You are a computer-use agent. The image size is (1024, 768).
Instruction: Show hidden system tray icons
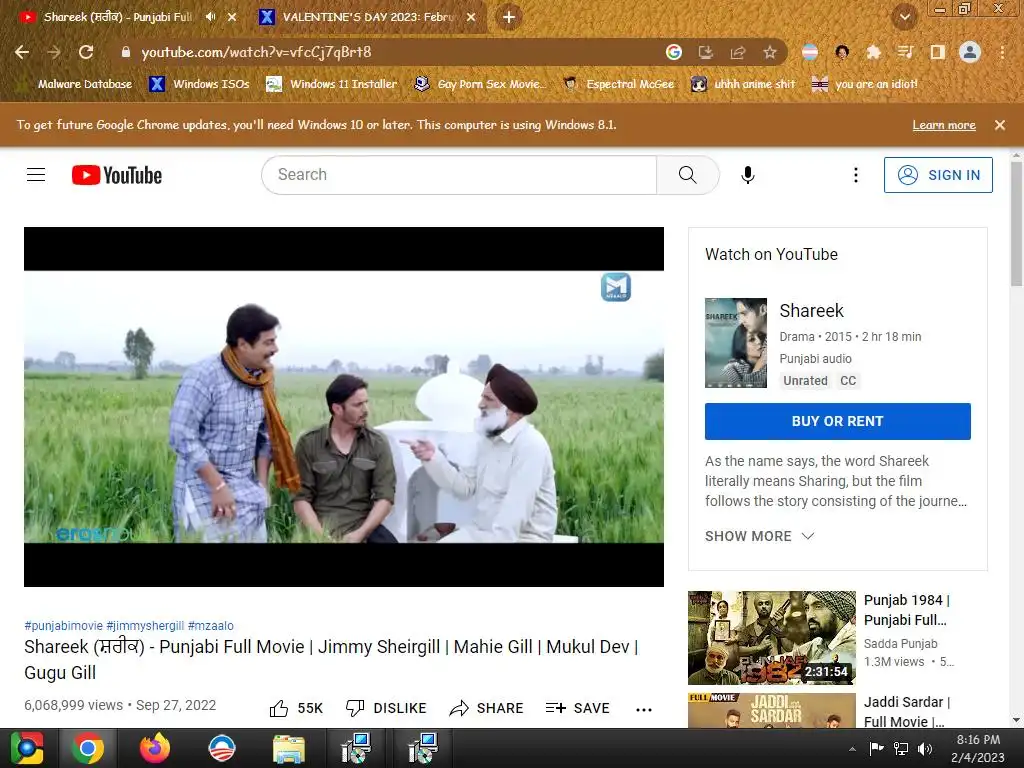tap(852, 749)
